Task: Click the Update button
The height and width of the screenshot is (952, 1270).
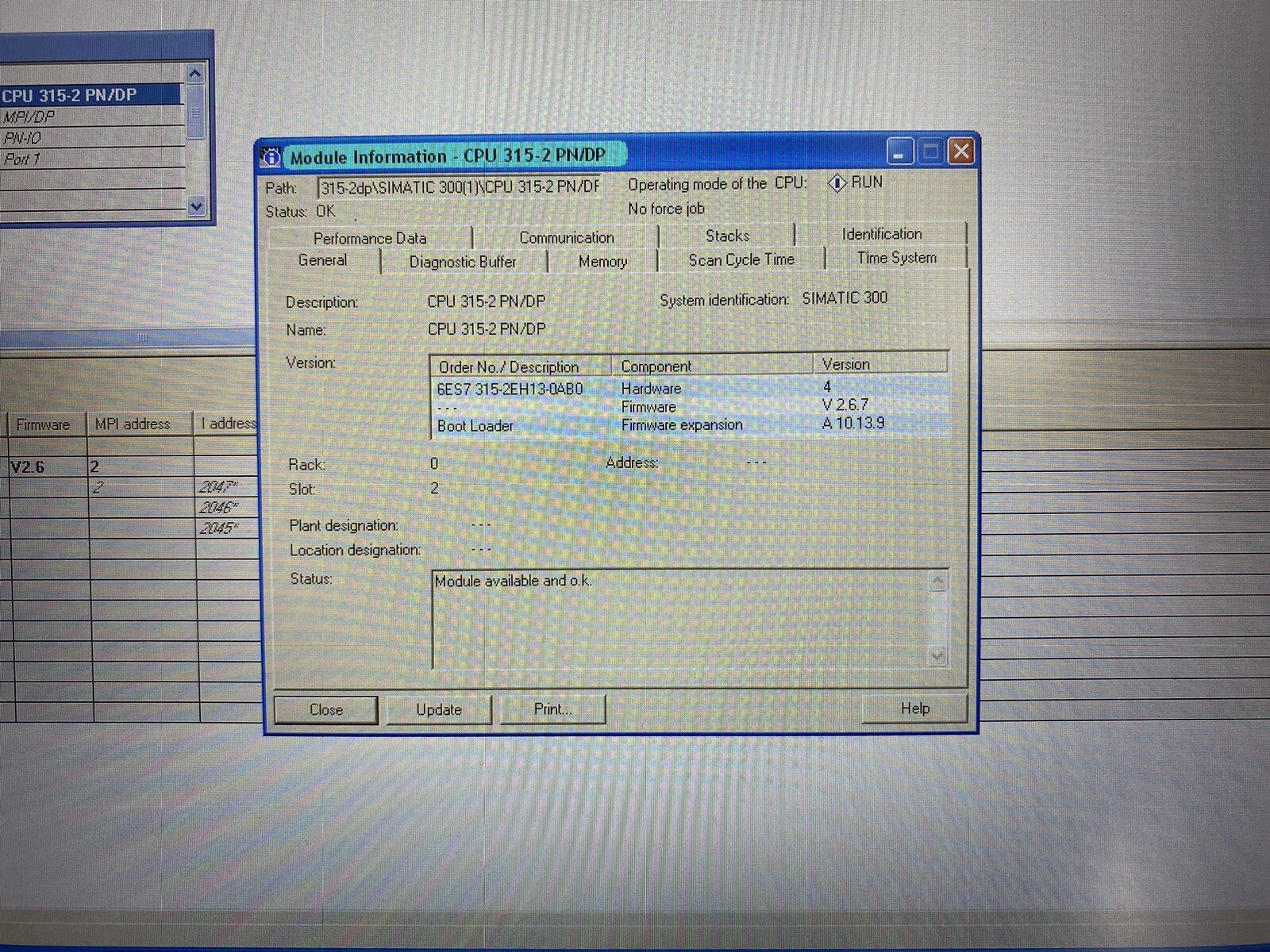Action: pyautogui.click(x=439, y=709)
